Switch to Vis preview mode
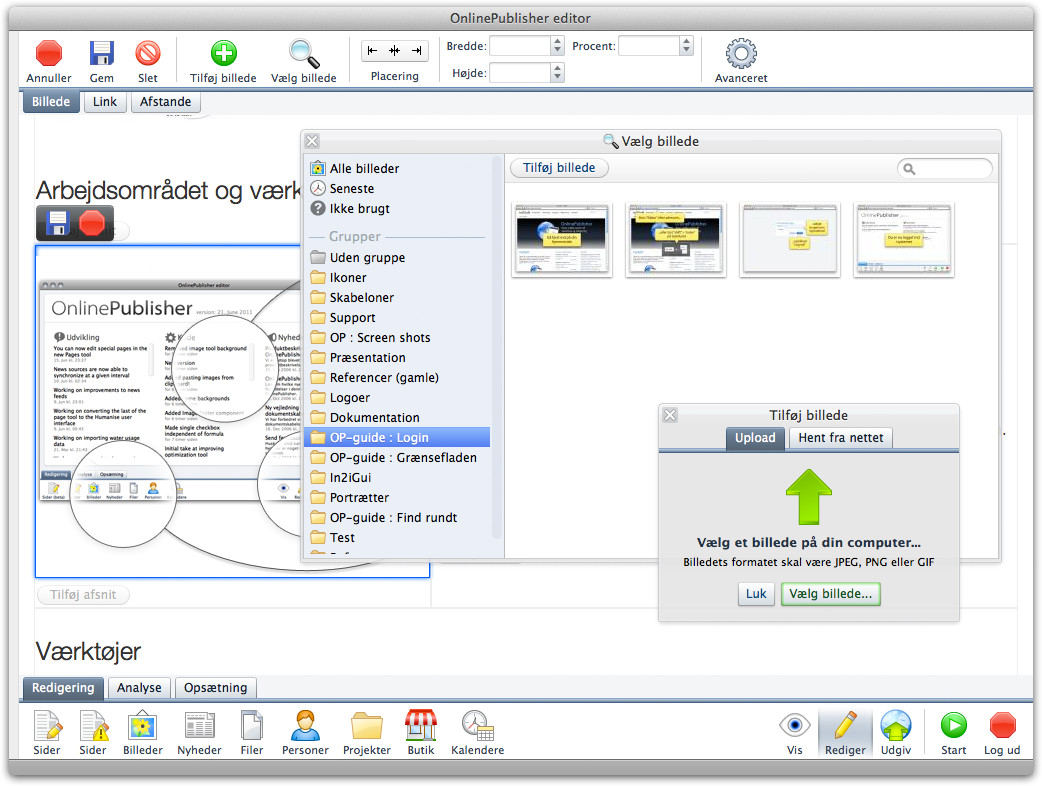1042x786 pixels. click(795, 726)
